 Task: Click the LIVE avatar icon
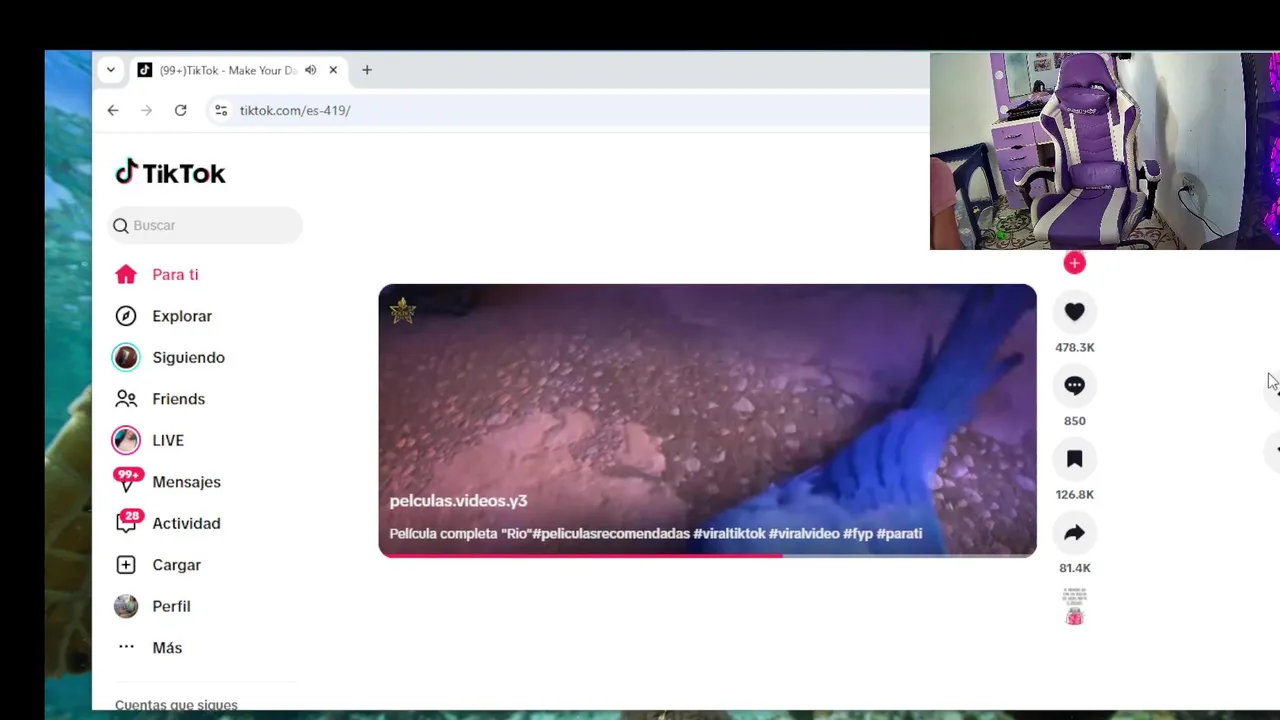126,441
